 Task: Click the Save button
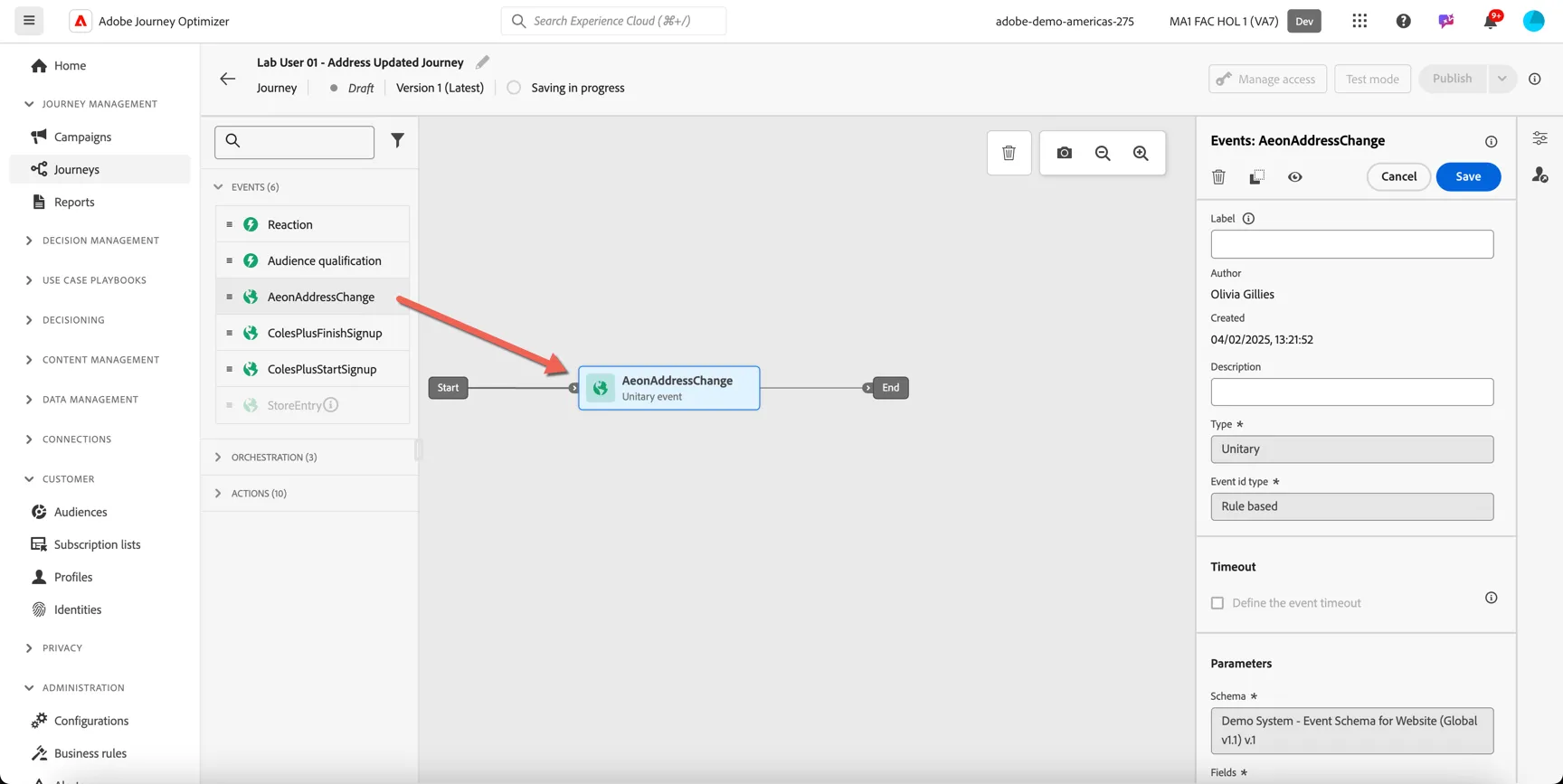click(1468, 176)
